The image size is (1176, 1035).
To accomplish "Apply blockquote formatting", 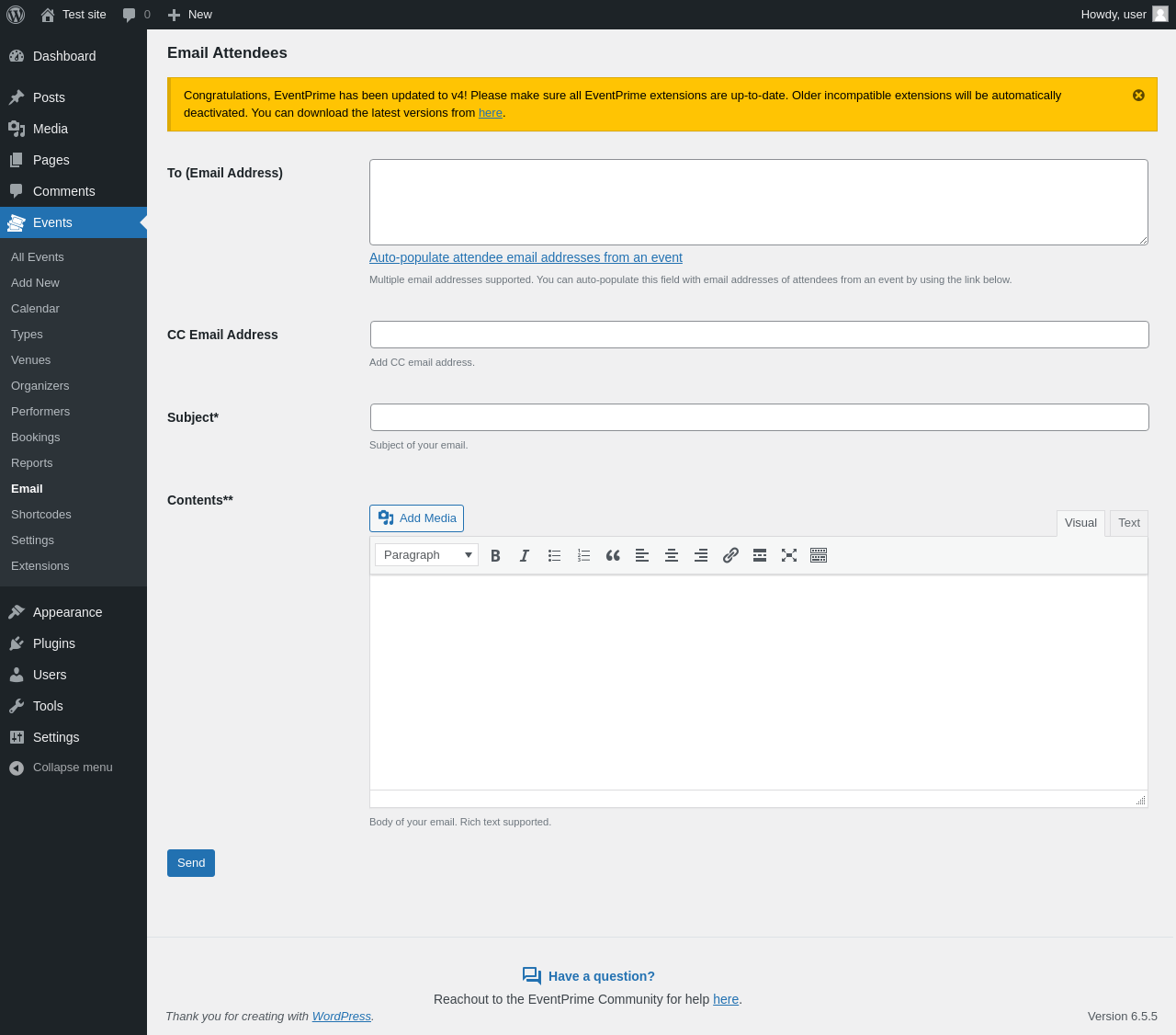I will tap(613, 555).
